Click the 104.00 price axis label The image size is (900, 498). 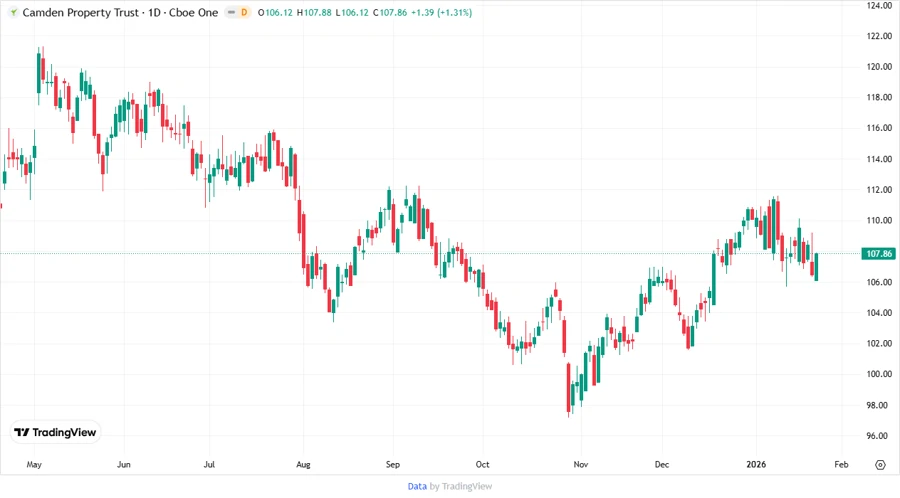879,313
